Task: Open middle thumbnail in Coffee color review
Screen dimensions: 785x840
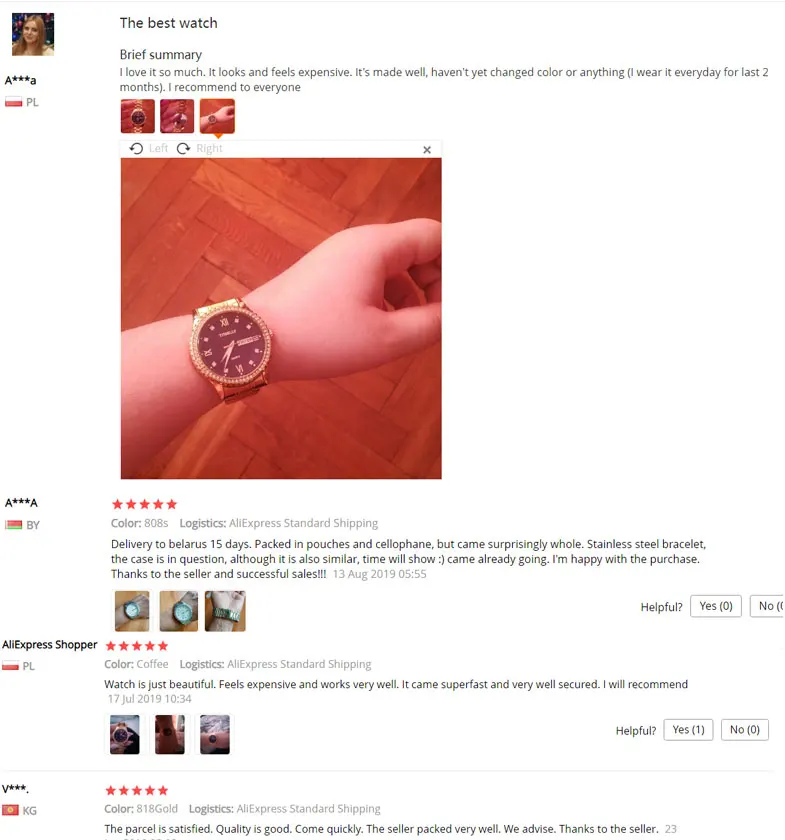Action: 170,734
